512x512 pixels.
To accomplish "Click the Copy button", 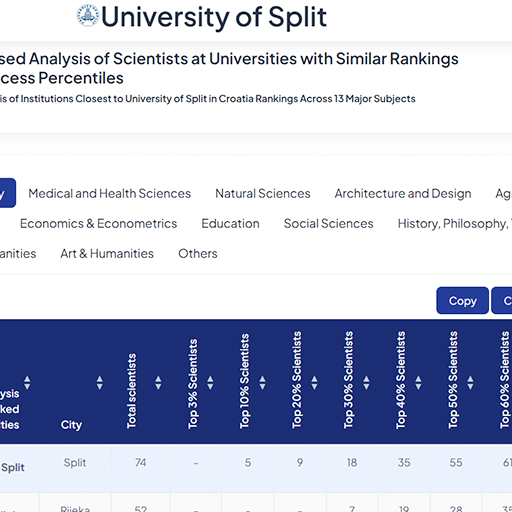I will coord(462,301).
